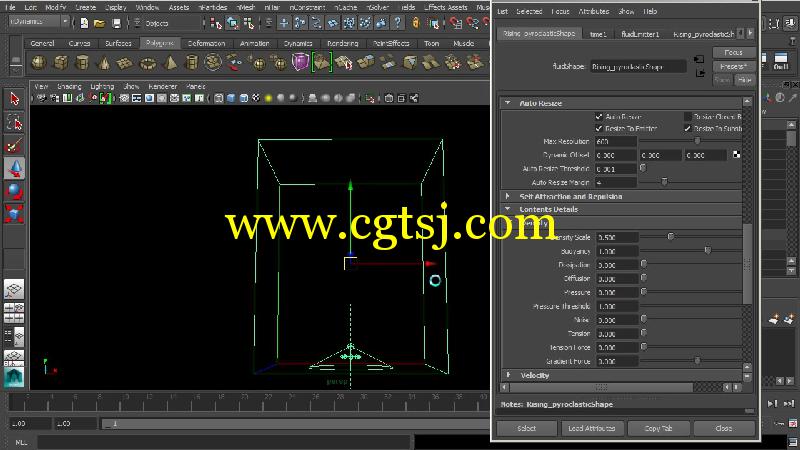
Task: Open Attributes menu in Attribute Editor
Action: coord(593,11)
